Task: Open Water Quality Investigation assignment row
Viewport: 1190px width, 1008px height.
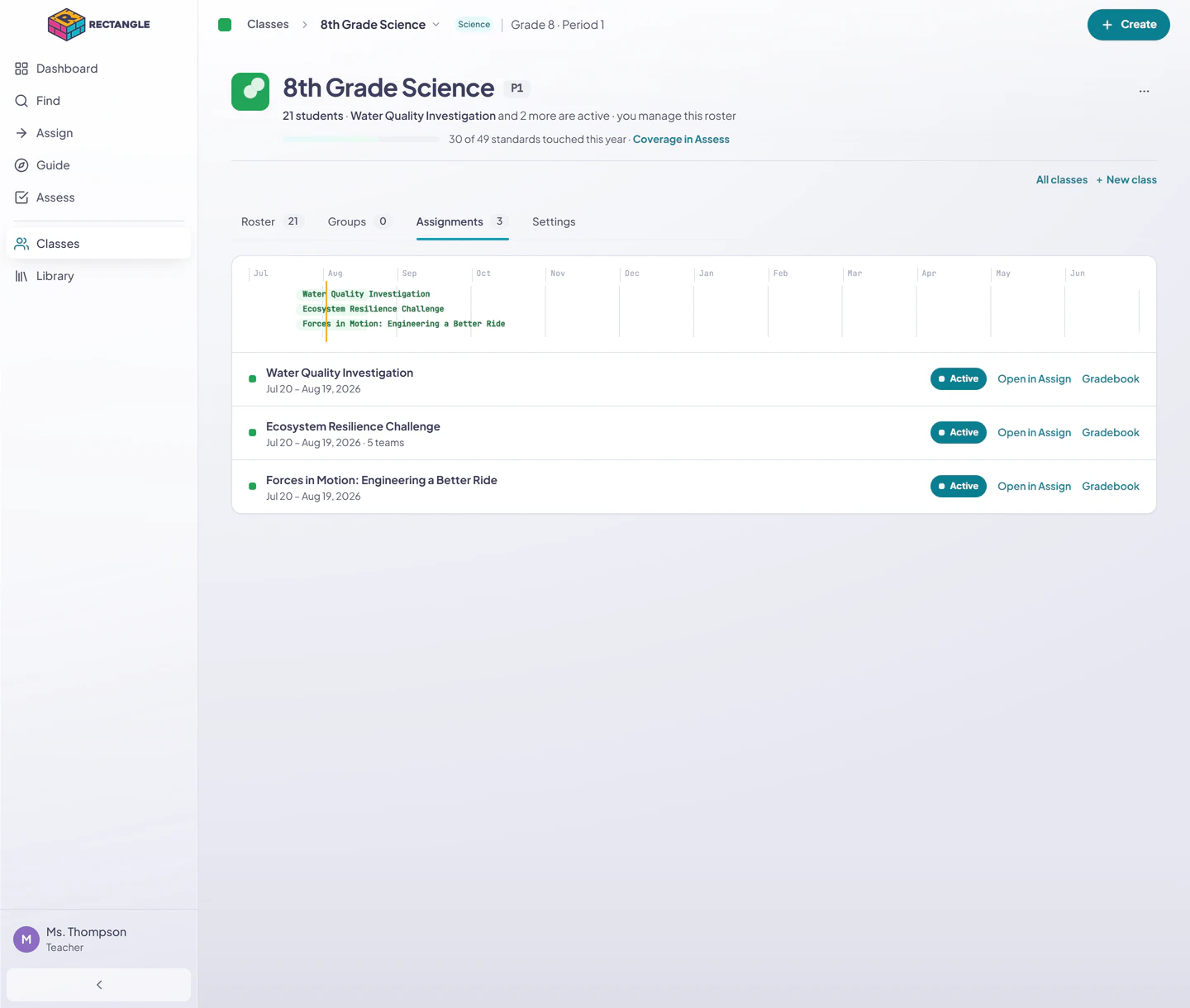Action: click(694, 379)
